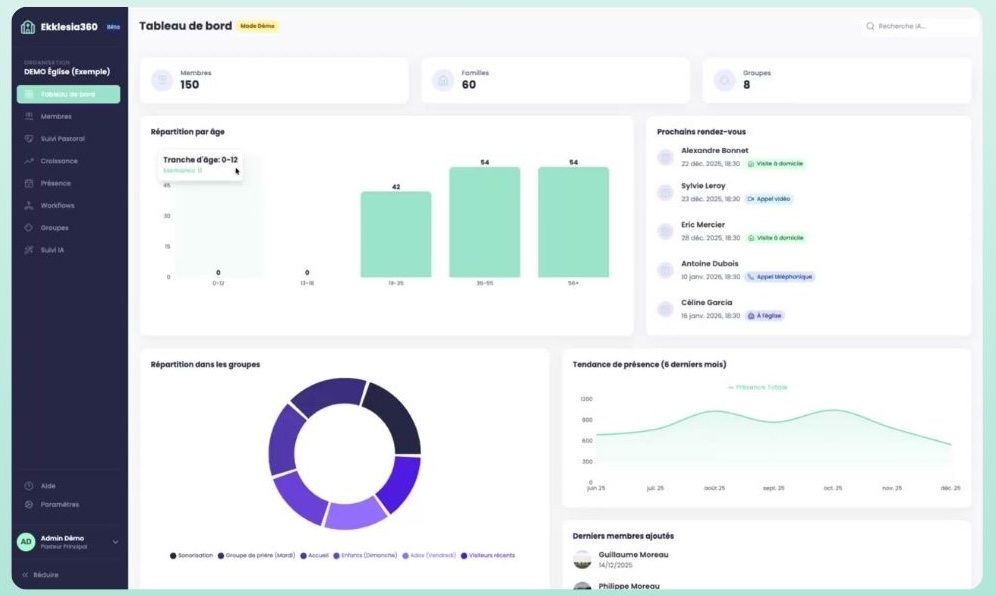Open Suivi IA via its sparkle icon
The height and width of the screenshot is (596, 996).
(x=30, y=250)
